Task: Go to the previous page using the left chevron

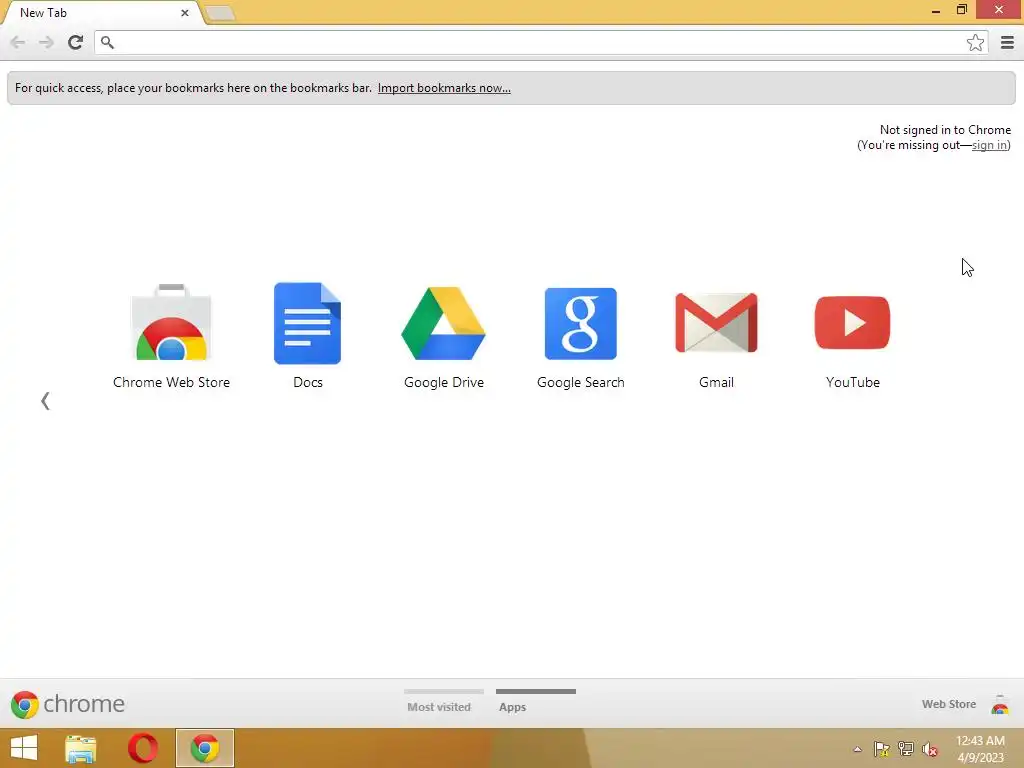Action: click(x=45, y=400)
